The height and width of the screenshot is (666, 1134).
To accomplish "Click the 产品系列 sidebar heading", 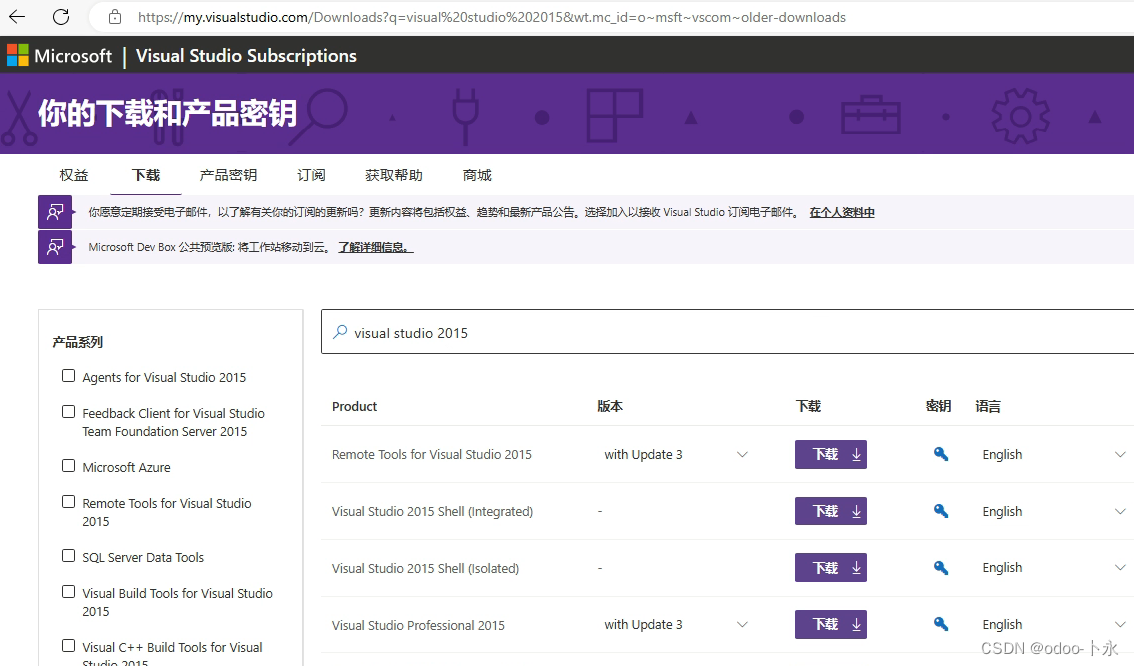I will tap(77, 342).
